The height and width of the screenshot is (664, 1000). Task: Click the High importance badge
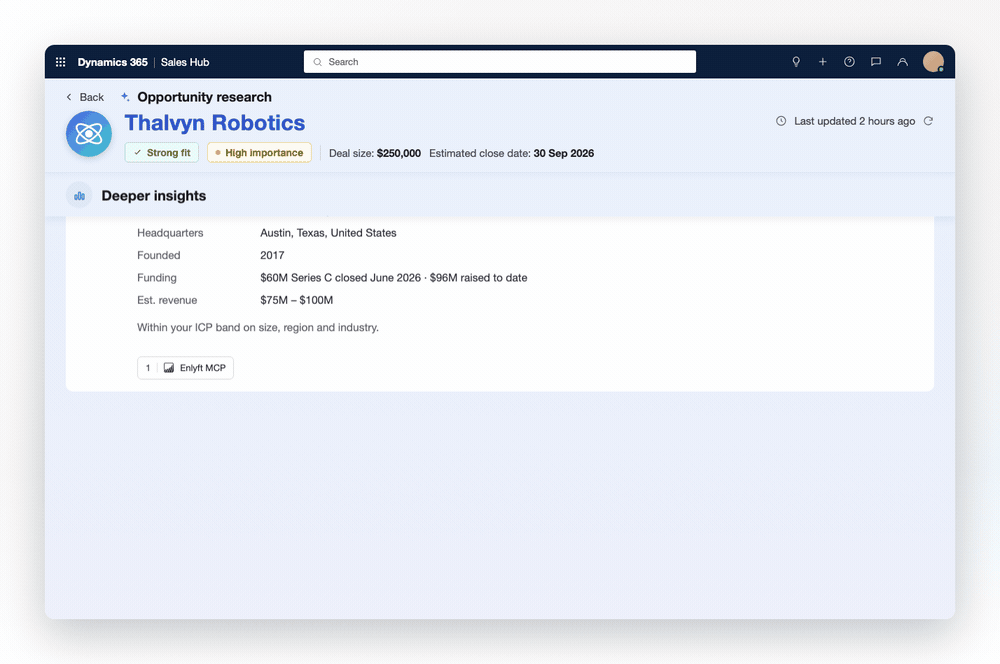pyautogui.click(x=259, y=152)
